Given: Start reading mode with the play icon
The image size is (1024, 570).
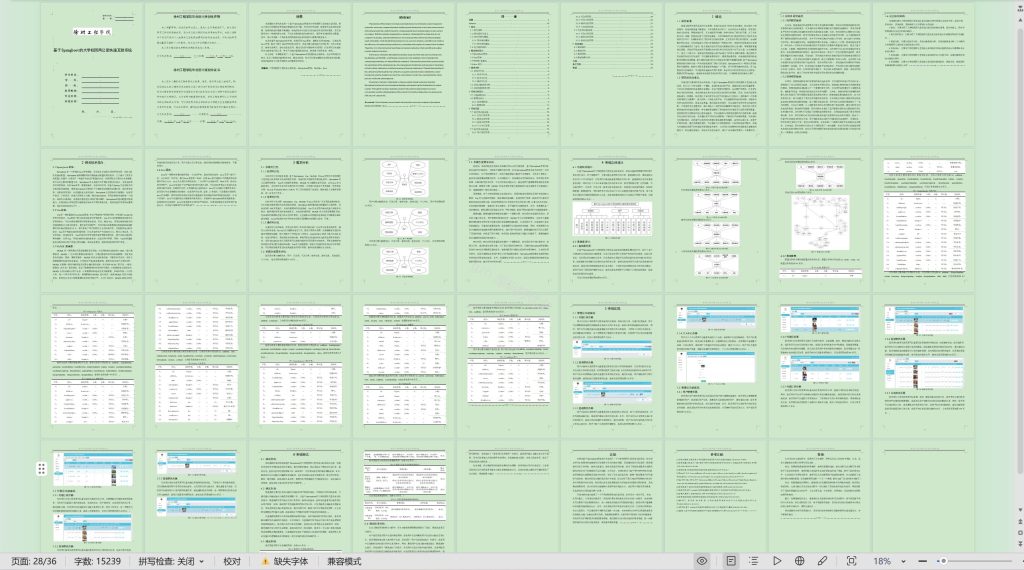Looking at the screenshot, I should [776, 561].
